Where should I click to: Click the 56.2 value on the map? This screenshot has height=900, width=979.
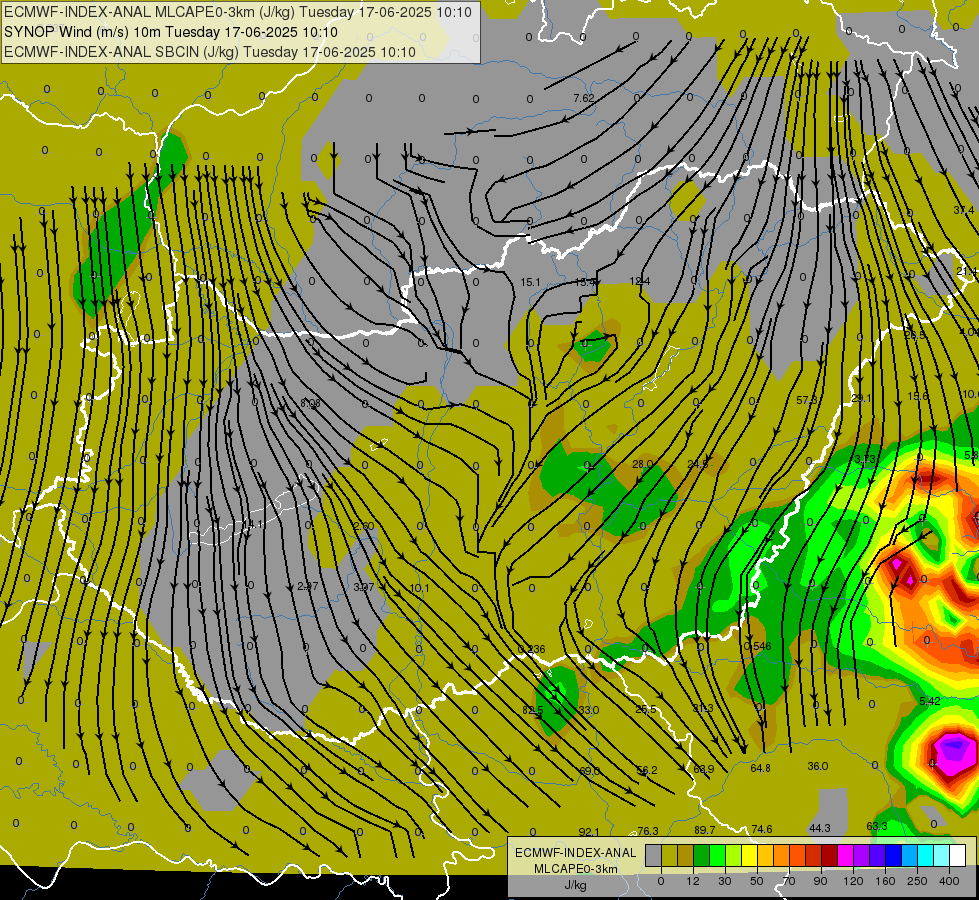pyautogui.click(x=646, y=770)
